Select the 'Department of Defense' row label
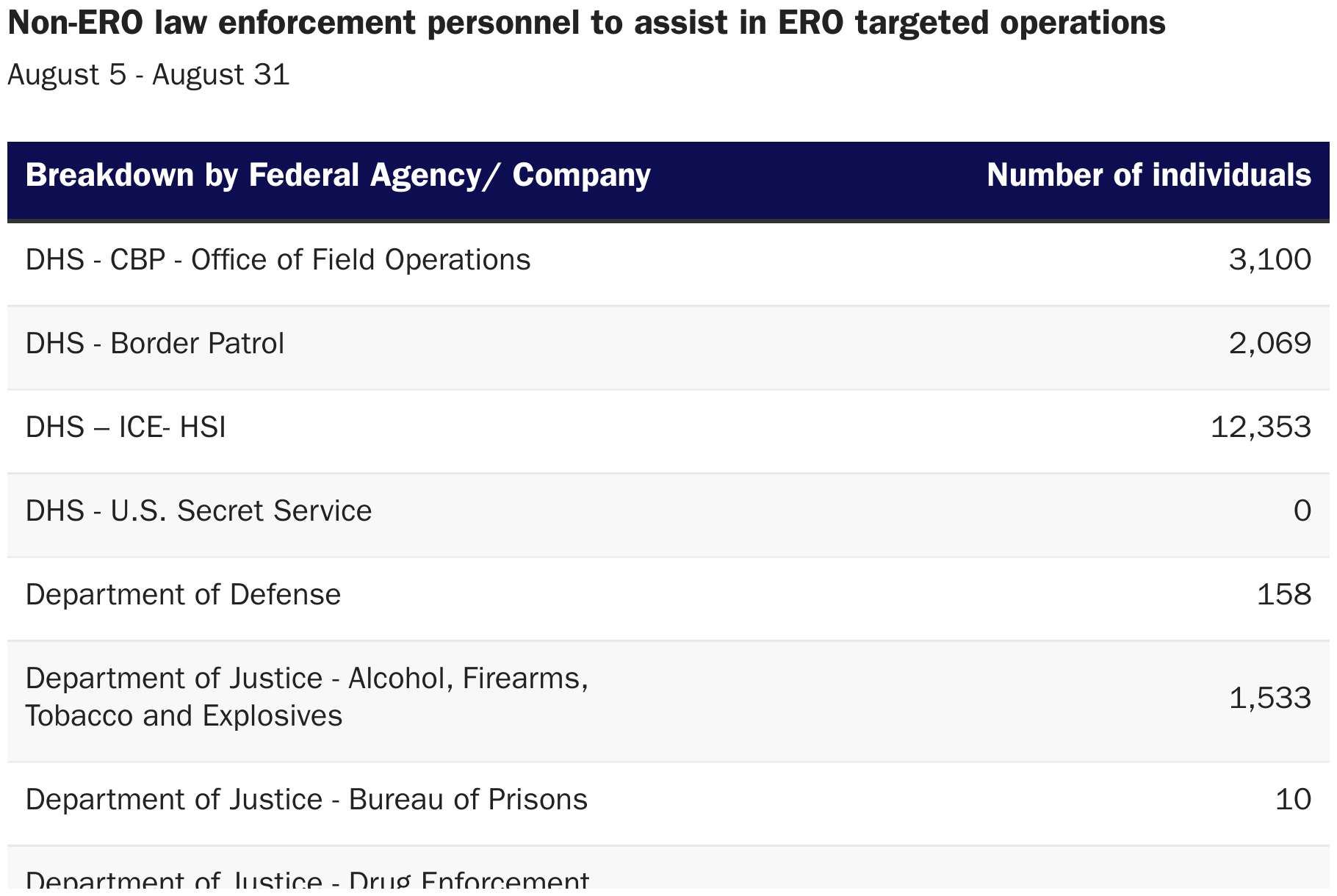The image size is (1337, 896). 183,595
